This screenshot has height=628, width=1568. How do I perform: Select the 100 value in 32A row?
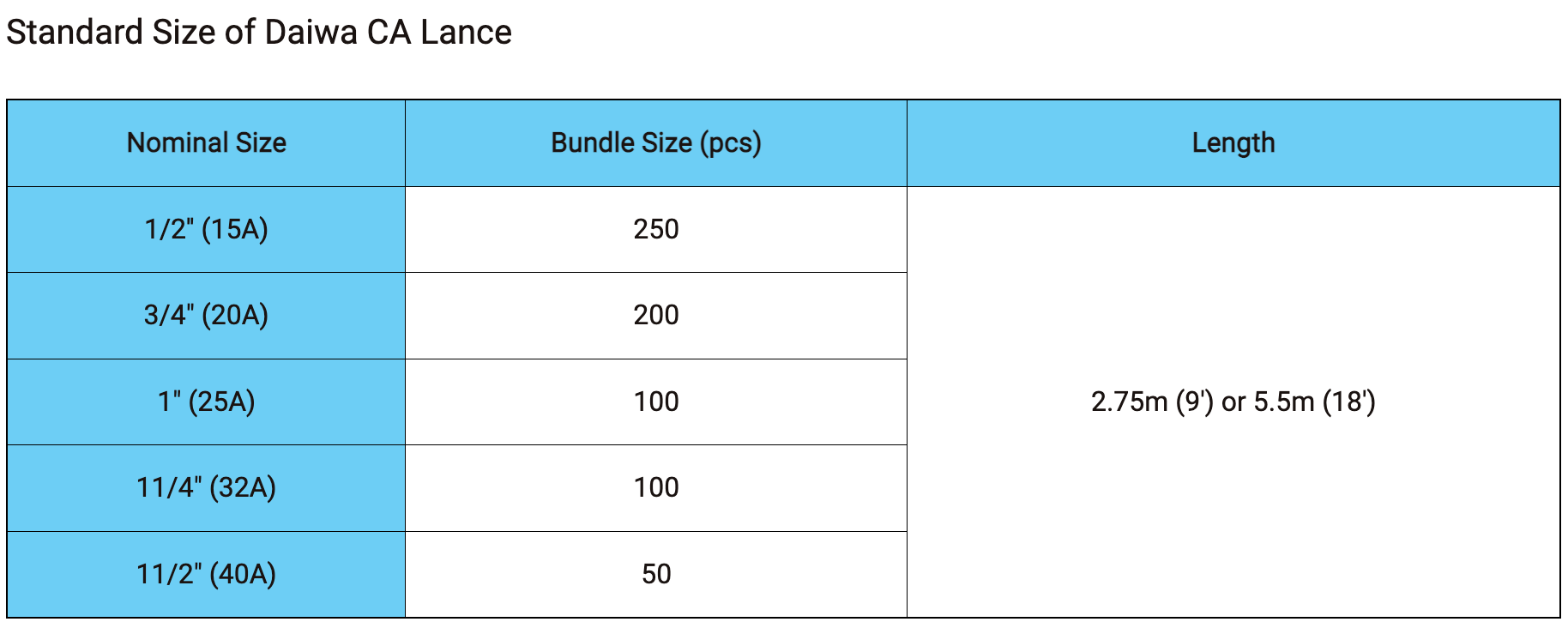656,488
